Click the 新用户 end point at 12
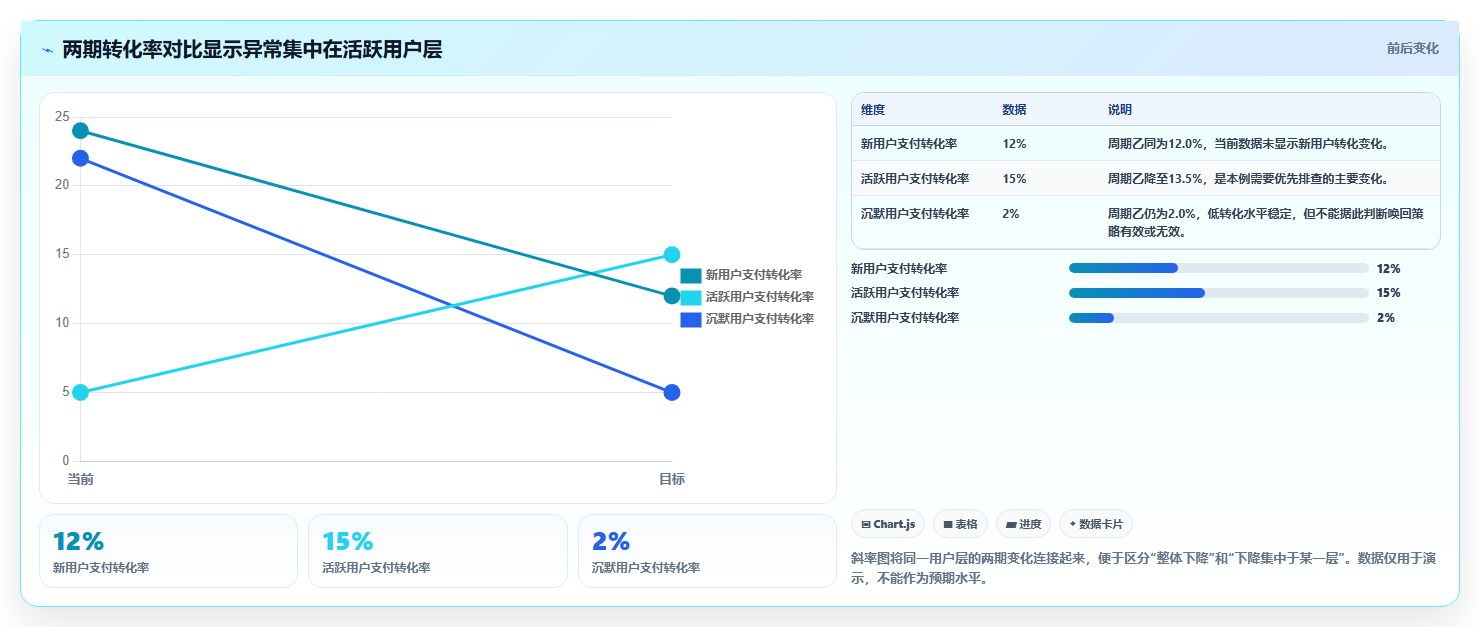Viewport: 1480px width, 627px height. click(x=672, y=296)
